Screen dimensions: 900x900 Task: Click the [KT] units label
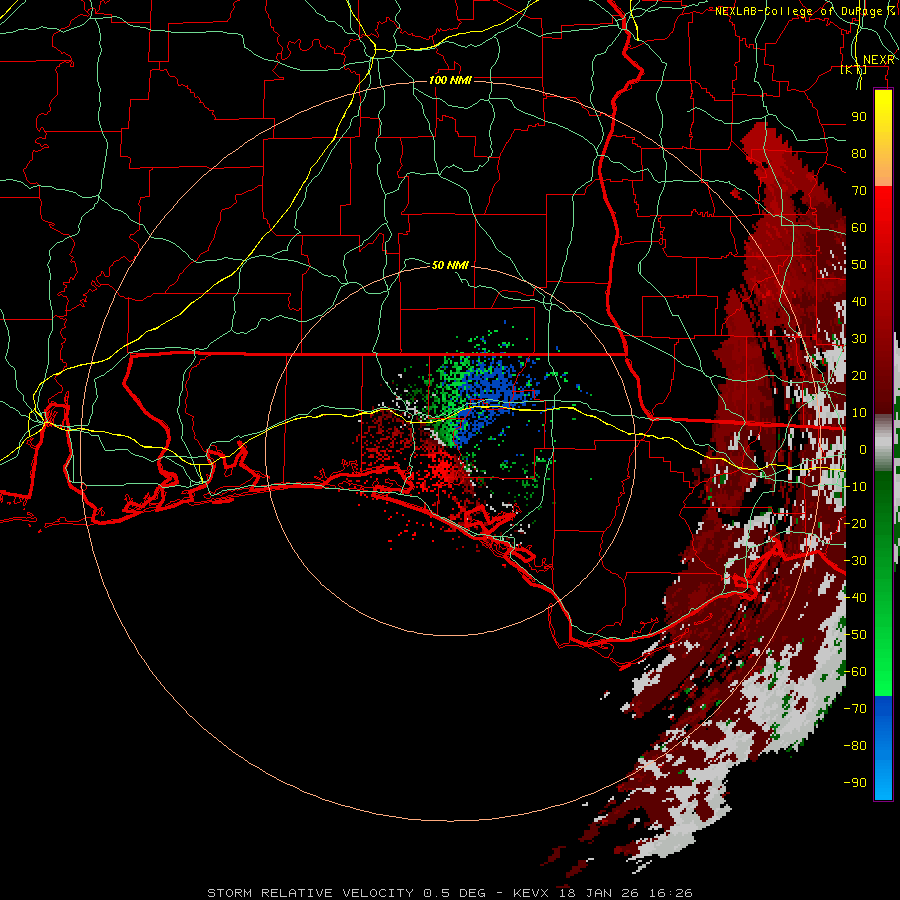point(853,70)
